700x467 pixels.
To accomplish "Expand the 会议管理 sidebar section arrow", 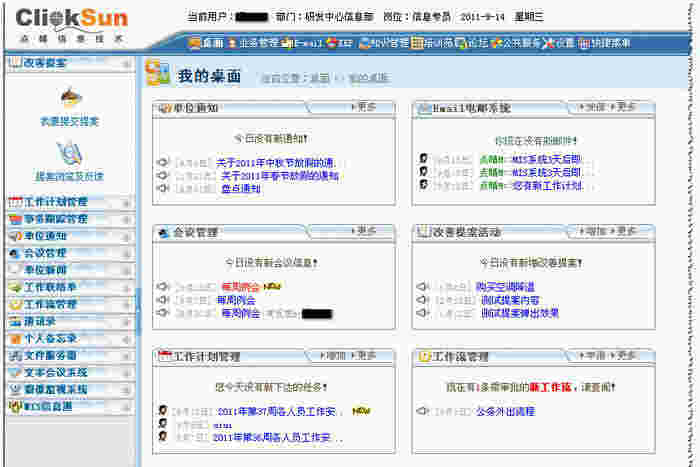I will coord(126,254).
